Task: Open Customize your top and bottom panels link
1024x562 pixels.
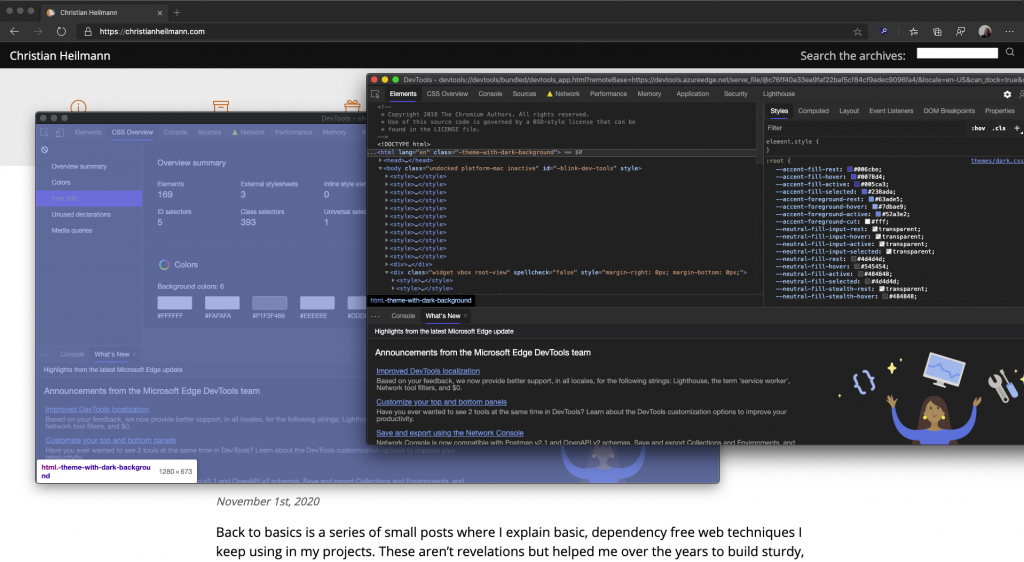Action: [x=441, y=402]
